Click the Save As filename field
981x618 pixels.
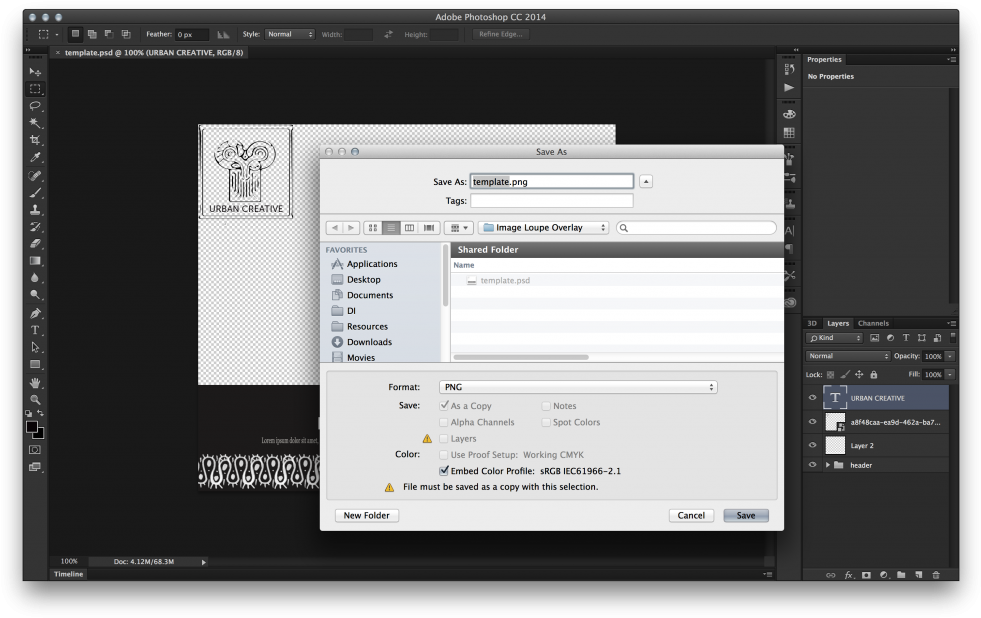pos(551,181)
